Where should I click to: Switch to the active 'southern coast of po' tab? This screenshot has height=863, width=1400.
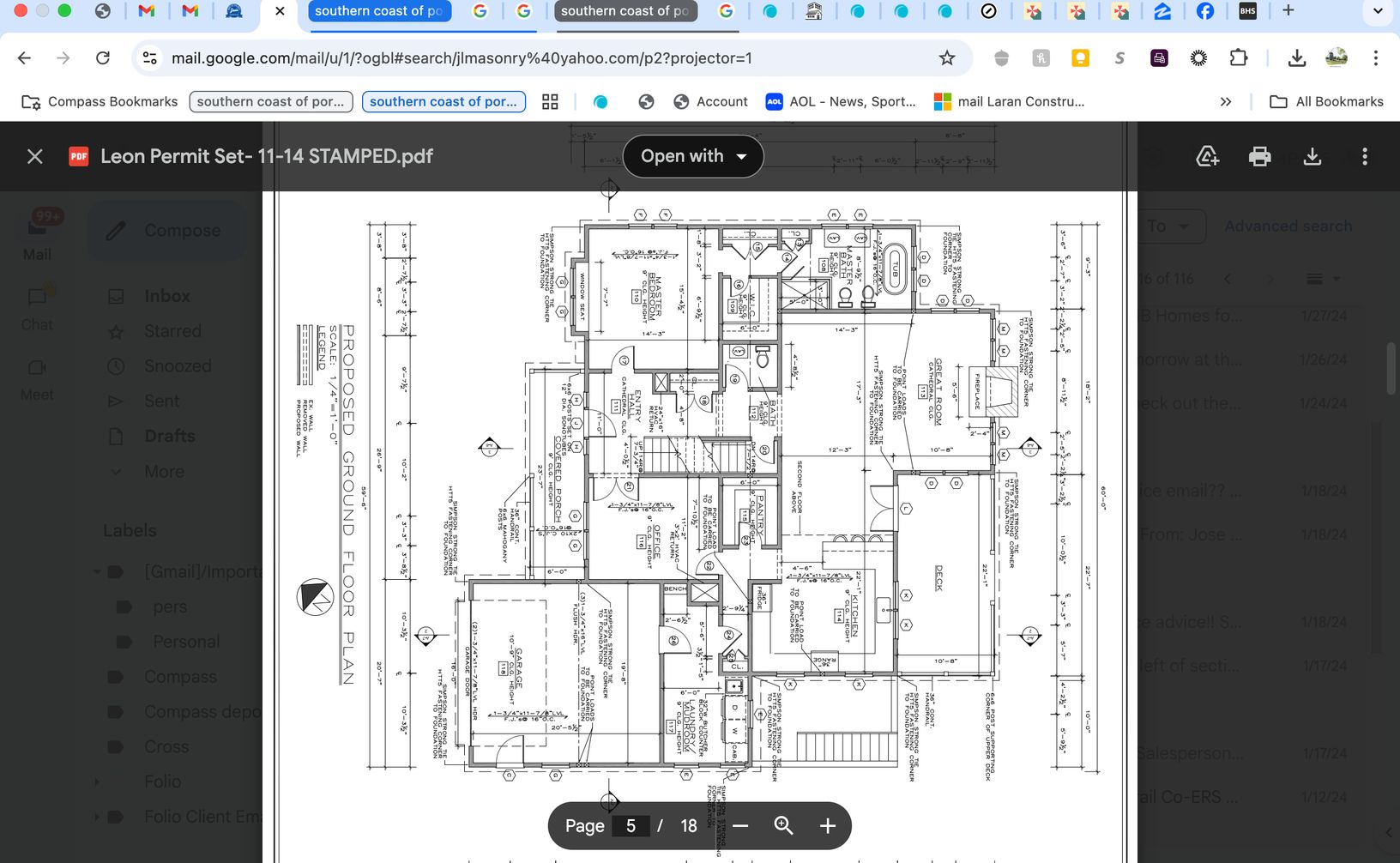point(378,11)
